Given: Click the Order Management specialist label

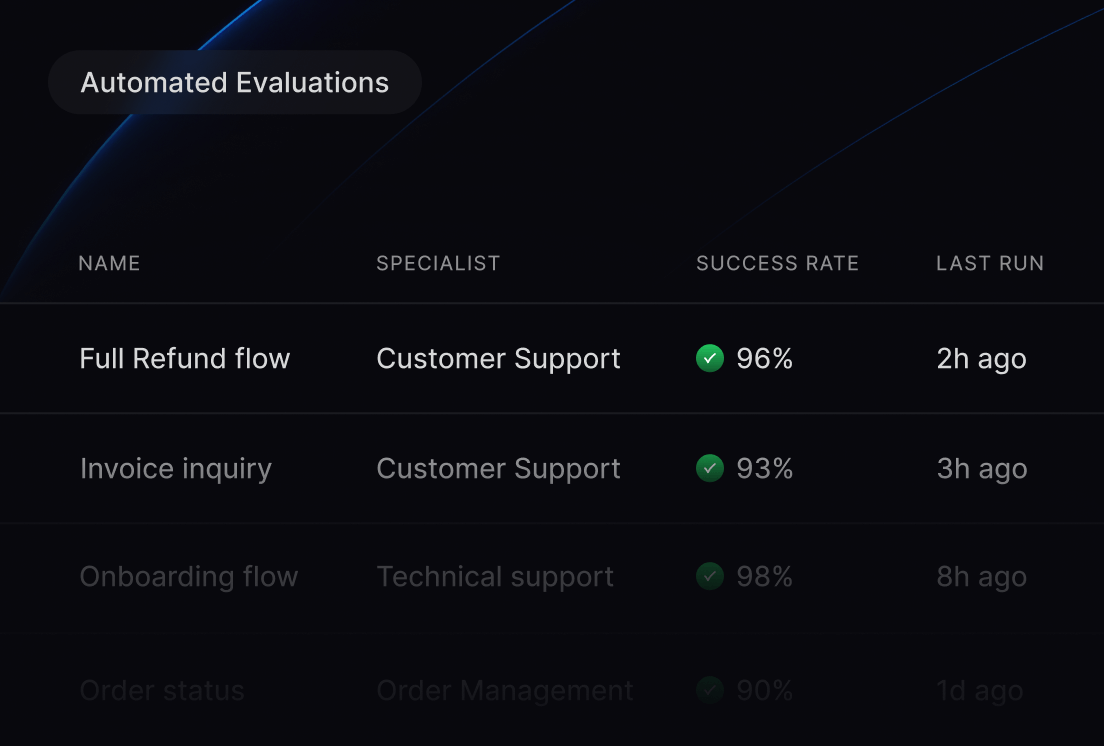Looking at the screenshot, I should (x=504, y=690).
